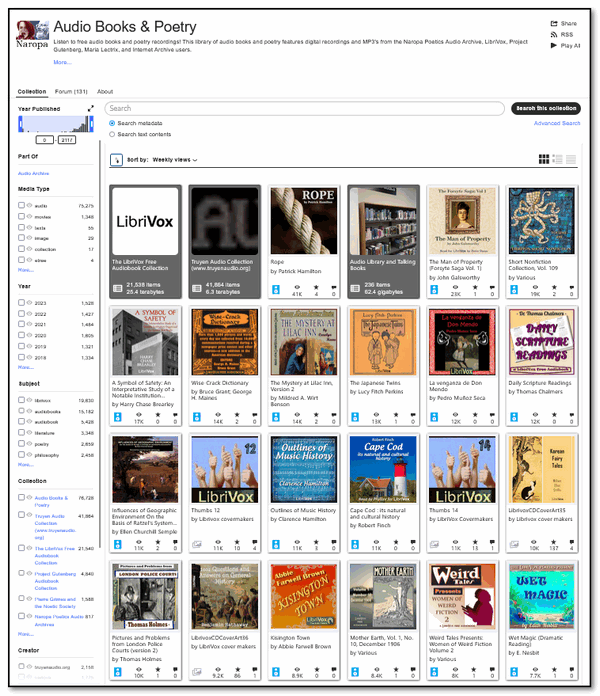
Task: Toggle sort direction icon beside Sort by
Action: 116,160
